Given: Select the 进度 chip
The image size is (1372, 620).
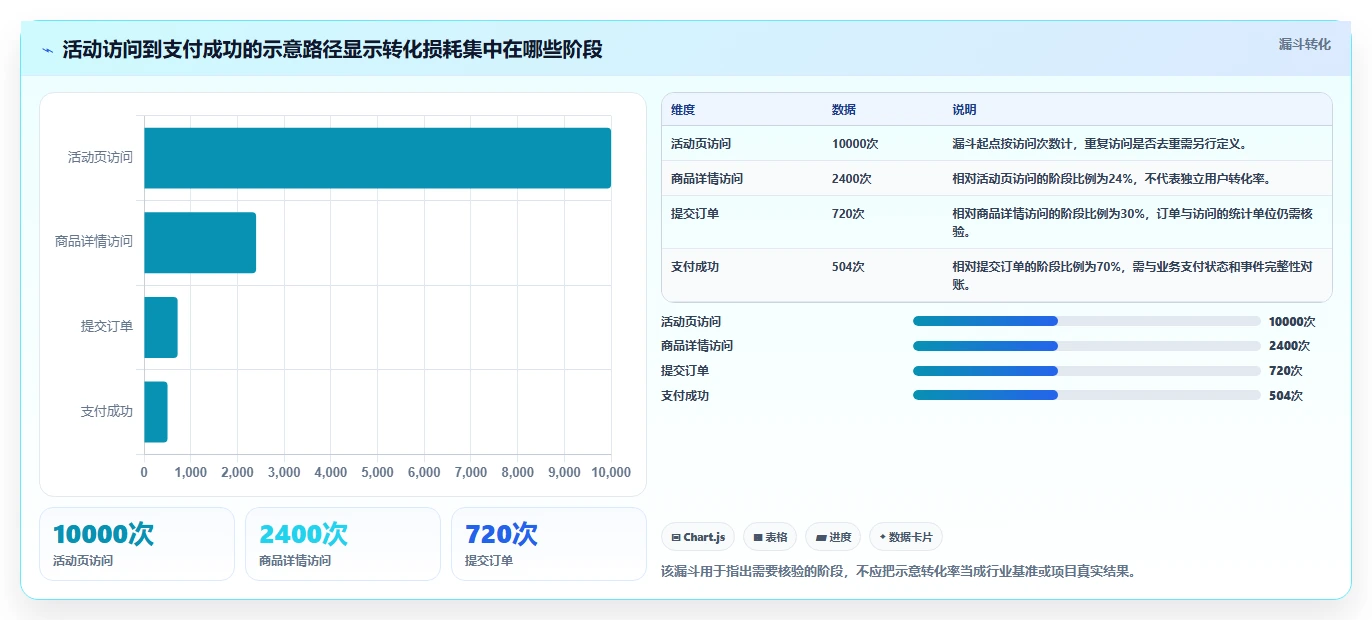Looking at the screenshot, I should (x=833, y=537).
